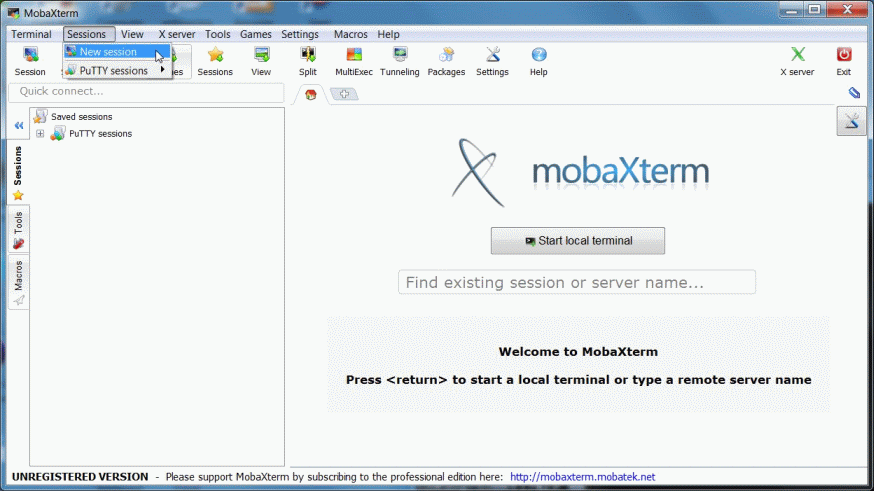Viewport: 874px width, 491px height.
Task: Open the Tools menu
Action: pyautogui.click(x=217, y=34)
